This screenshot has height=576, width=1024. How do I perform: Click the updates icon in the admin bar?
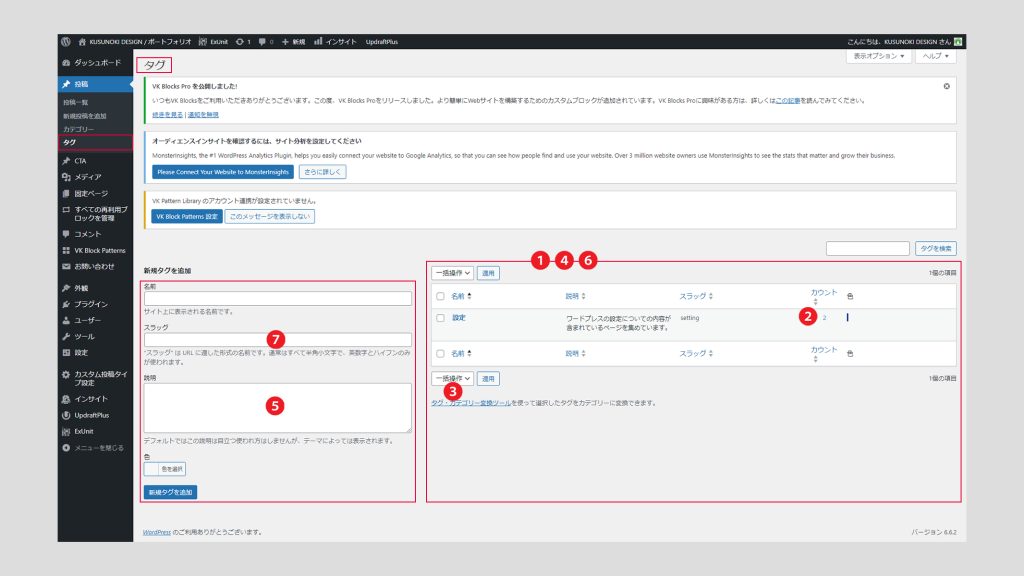click(x=240, y=42)
